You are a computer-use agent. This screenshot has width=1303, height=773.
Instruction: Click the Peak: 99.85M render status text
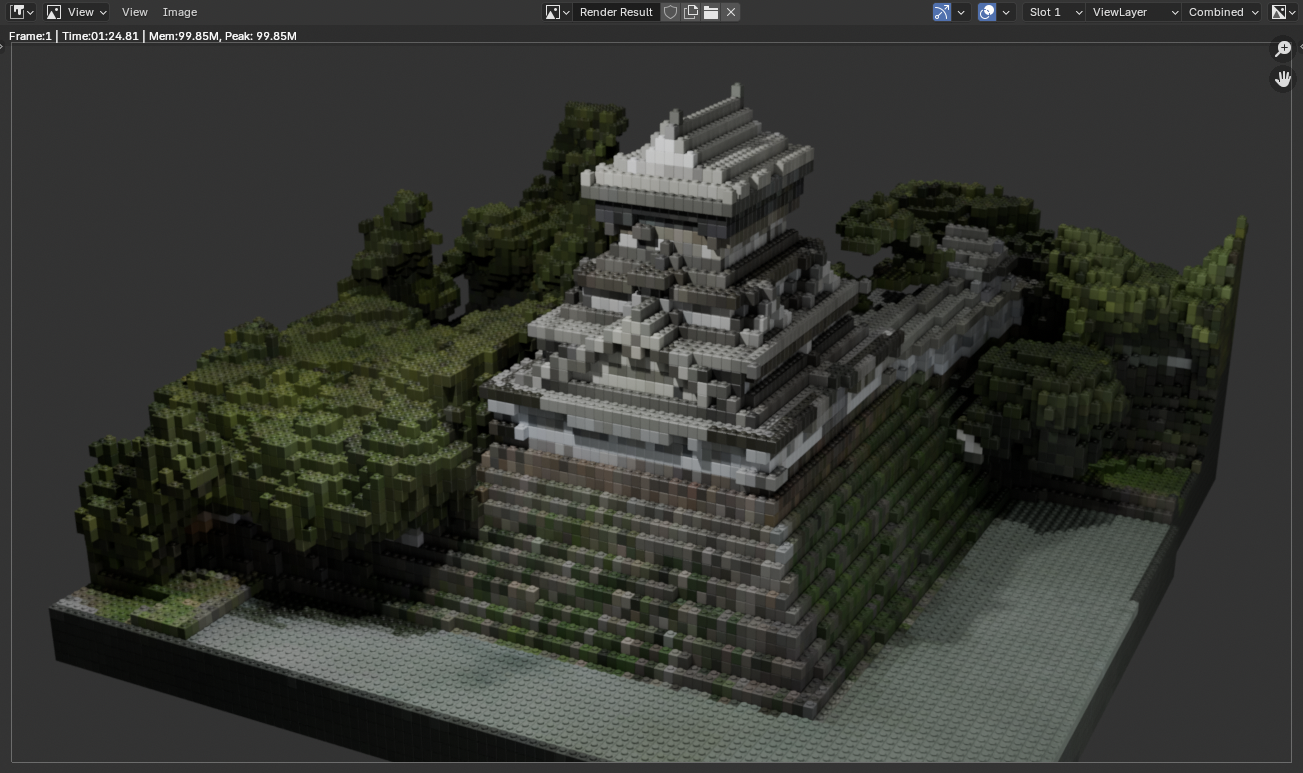261,36
